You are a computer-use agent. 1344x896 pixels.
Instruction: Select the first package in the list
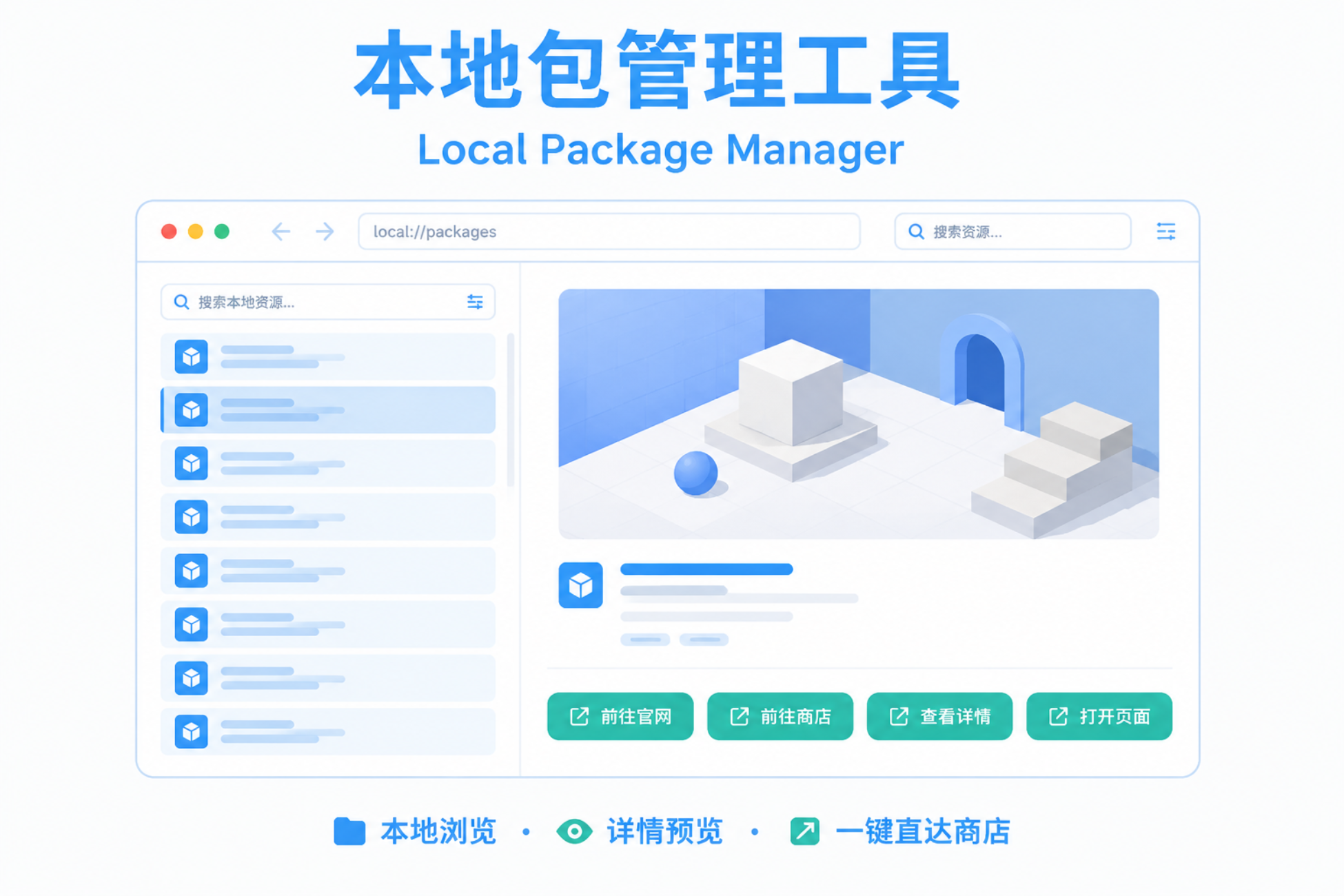click(x=328, y=356)
